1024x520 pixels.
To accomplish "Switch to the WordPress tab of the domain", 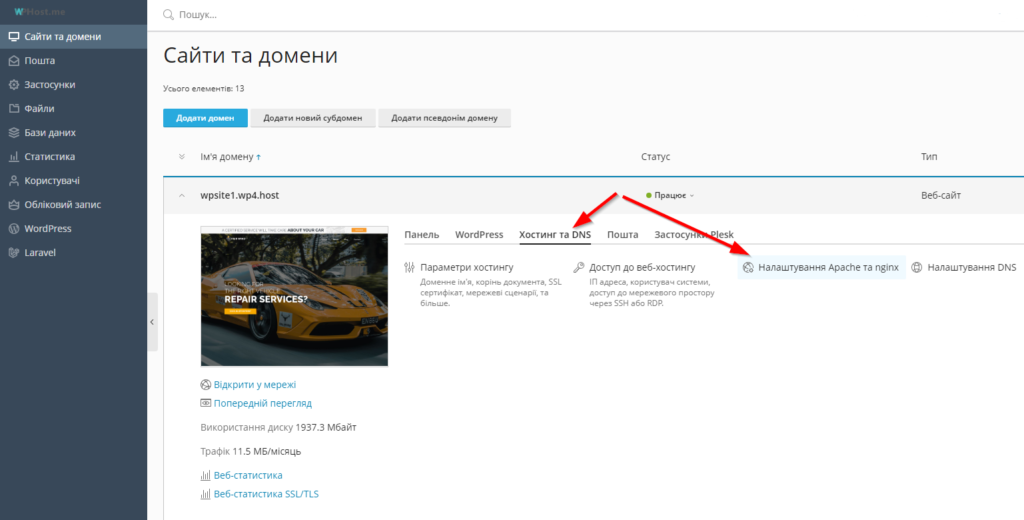I will point(479,235).
